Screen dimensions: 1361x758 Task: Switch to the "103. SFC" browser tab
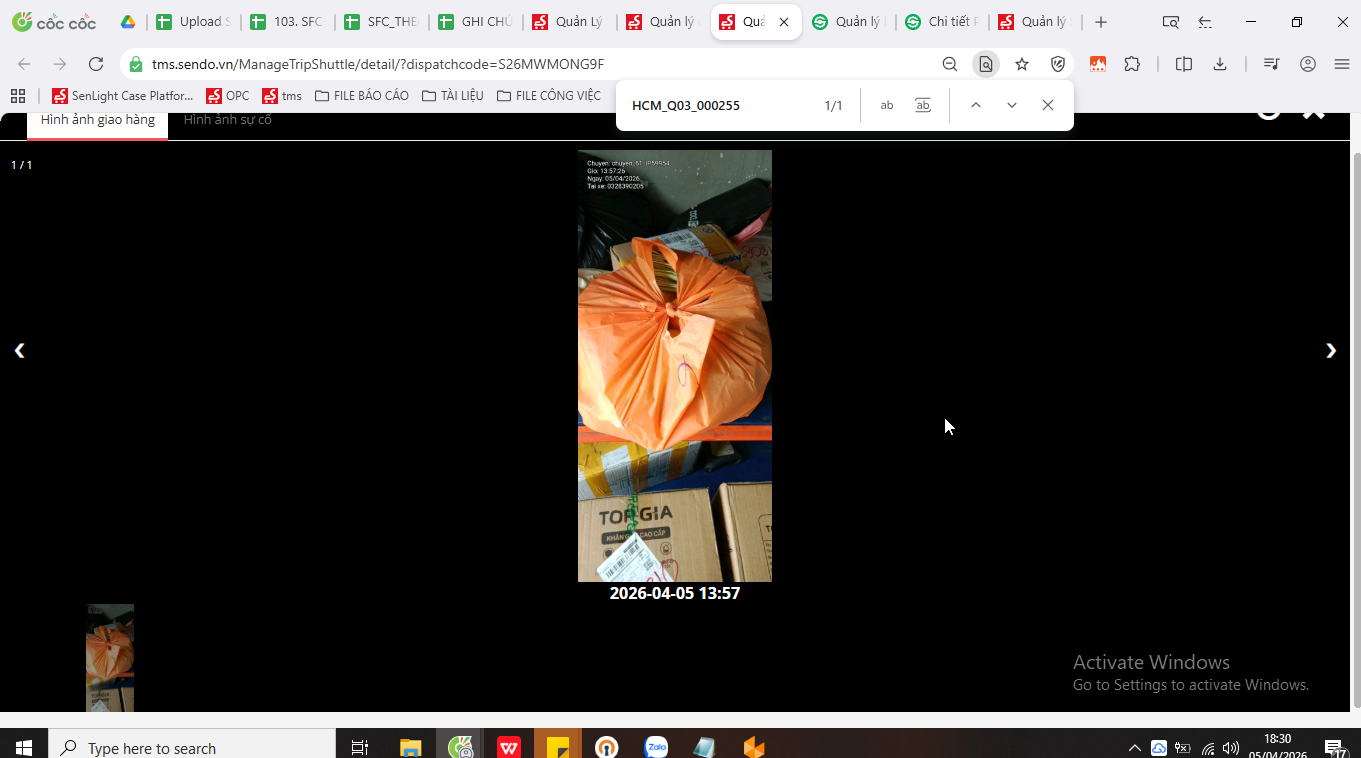(x=287, y=22)
